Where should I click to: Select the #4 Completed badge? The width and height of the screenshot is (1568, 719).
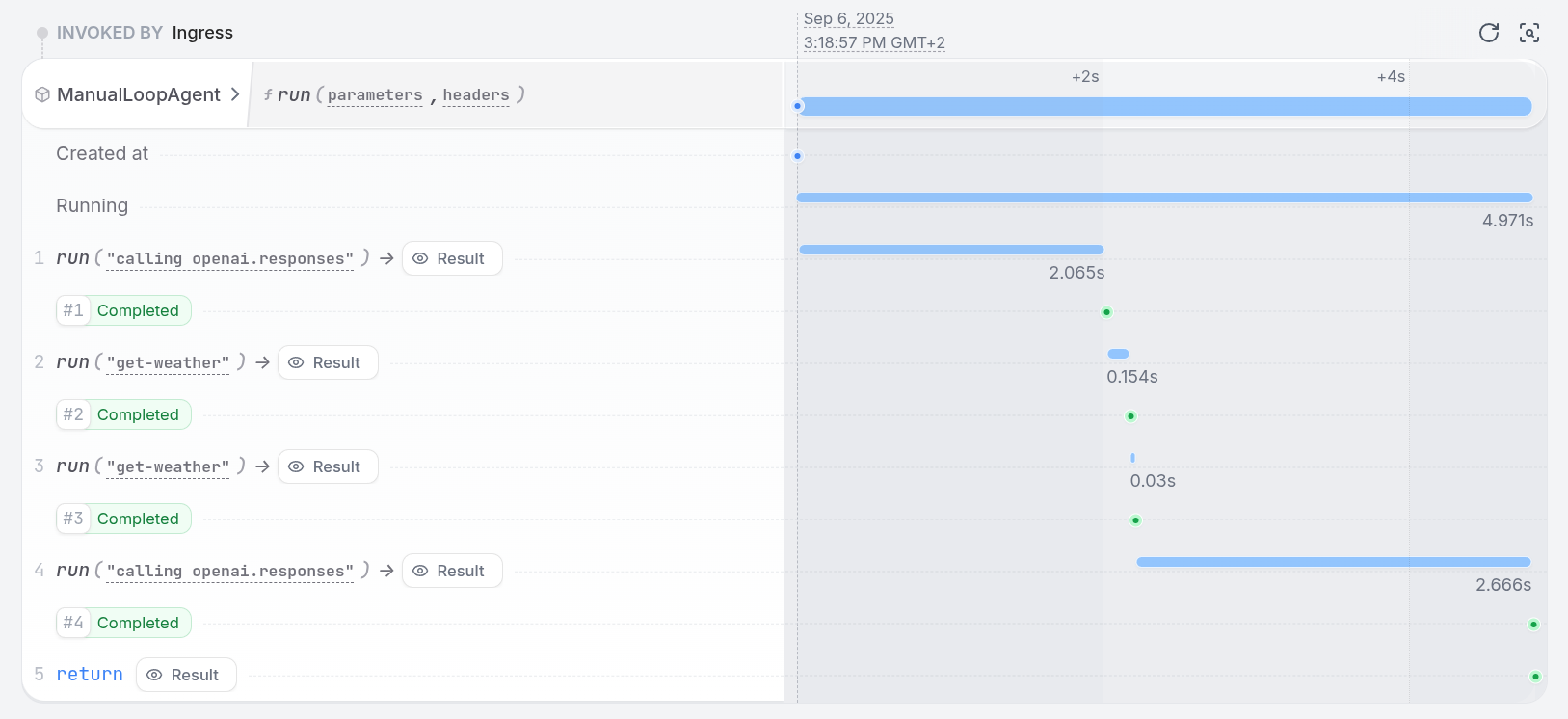point(123,623)
